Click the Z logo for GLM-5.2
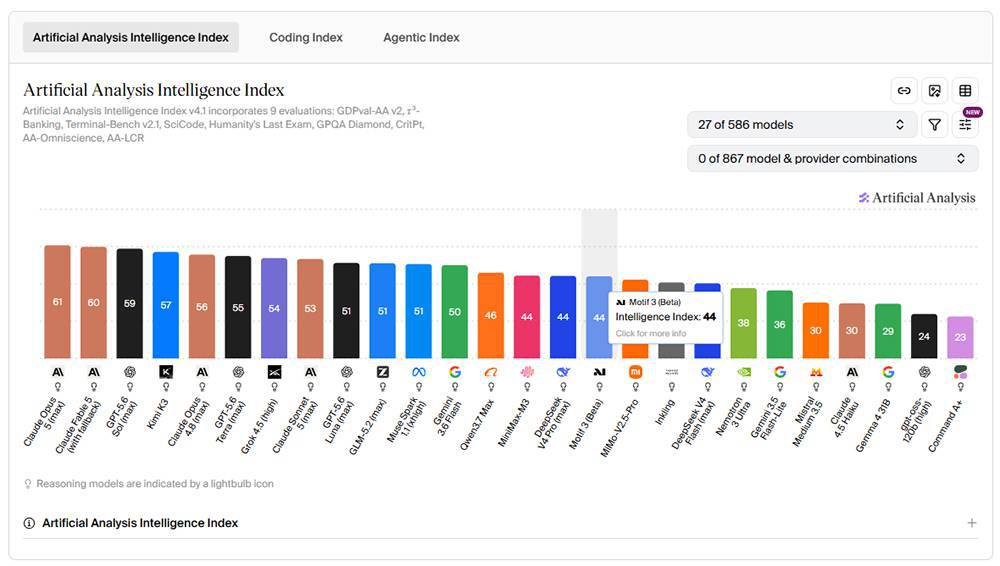This screenshot has width=1000, height=566. click(383, 372)
